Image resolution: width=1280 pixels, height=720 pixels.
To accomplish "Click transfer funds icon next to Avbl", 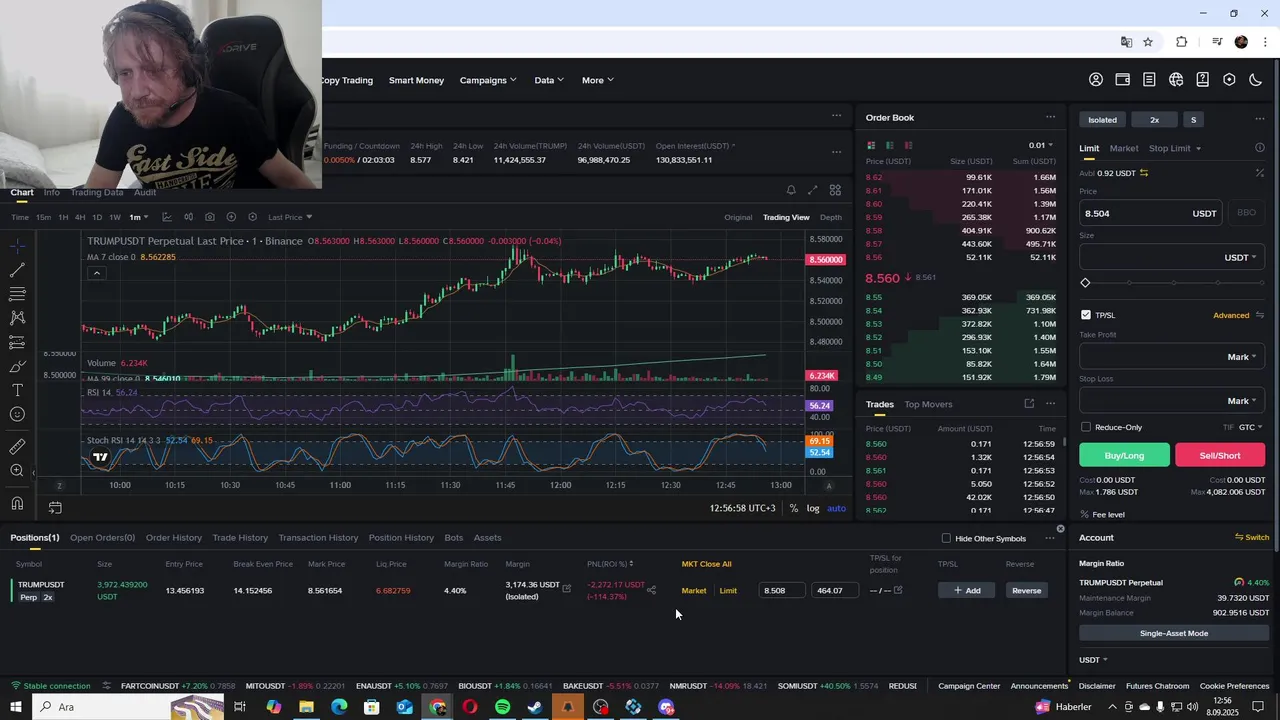I will (1144, 173).
